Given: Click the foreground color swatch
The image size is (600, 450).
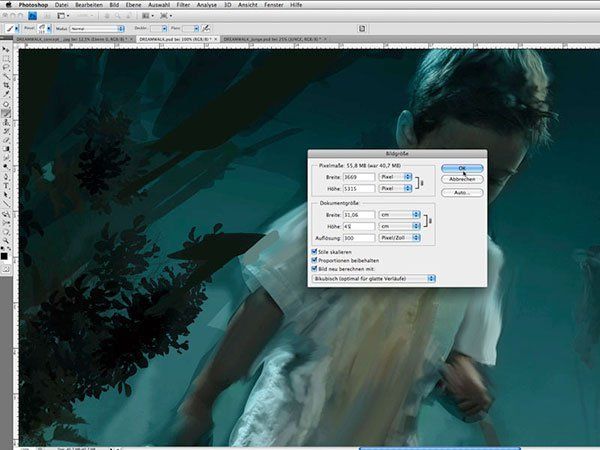Looking at the screenshot, I should coord(4,256).
